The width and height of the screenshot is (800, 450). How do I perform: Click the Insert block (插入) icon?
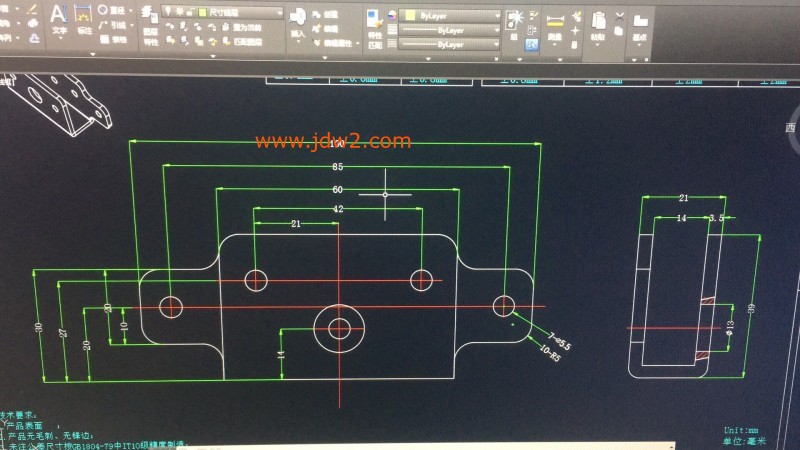[298, 19]
